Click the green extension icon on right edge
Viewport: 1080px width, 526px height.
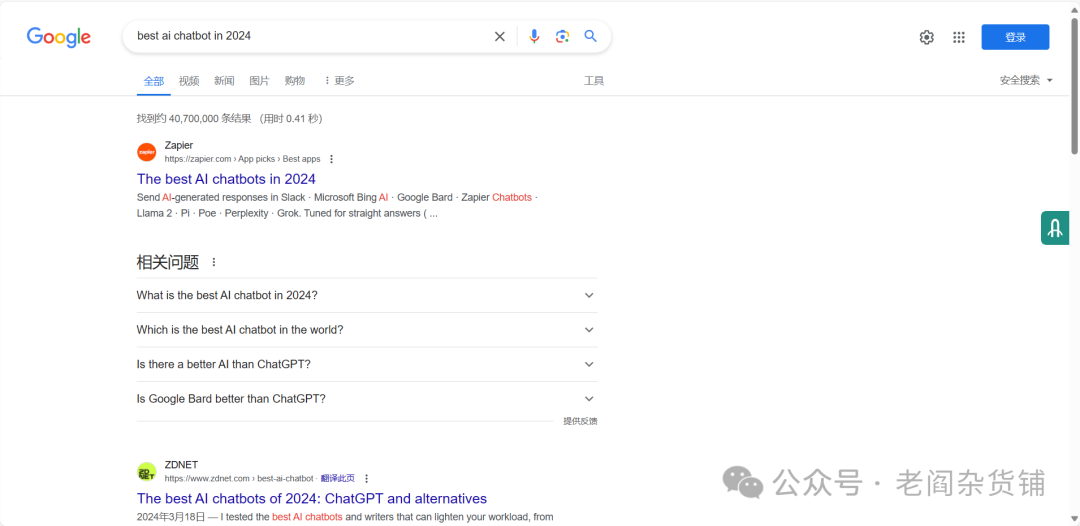1055,228
